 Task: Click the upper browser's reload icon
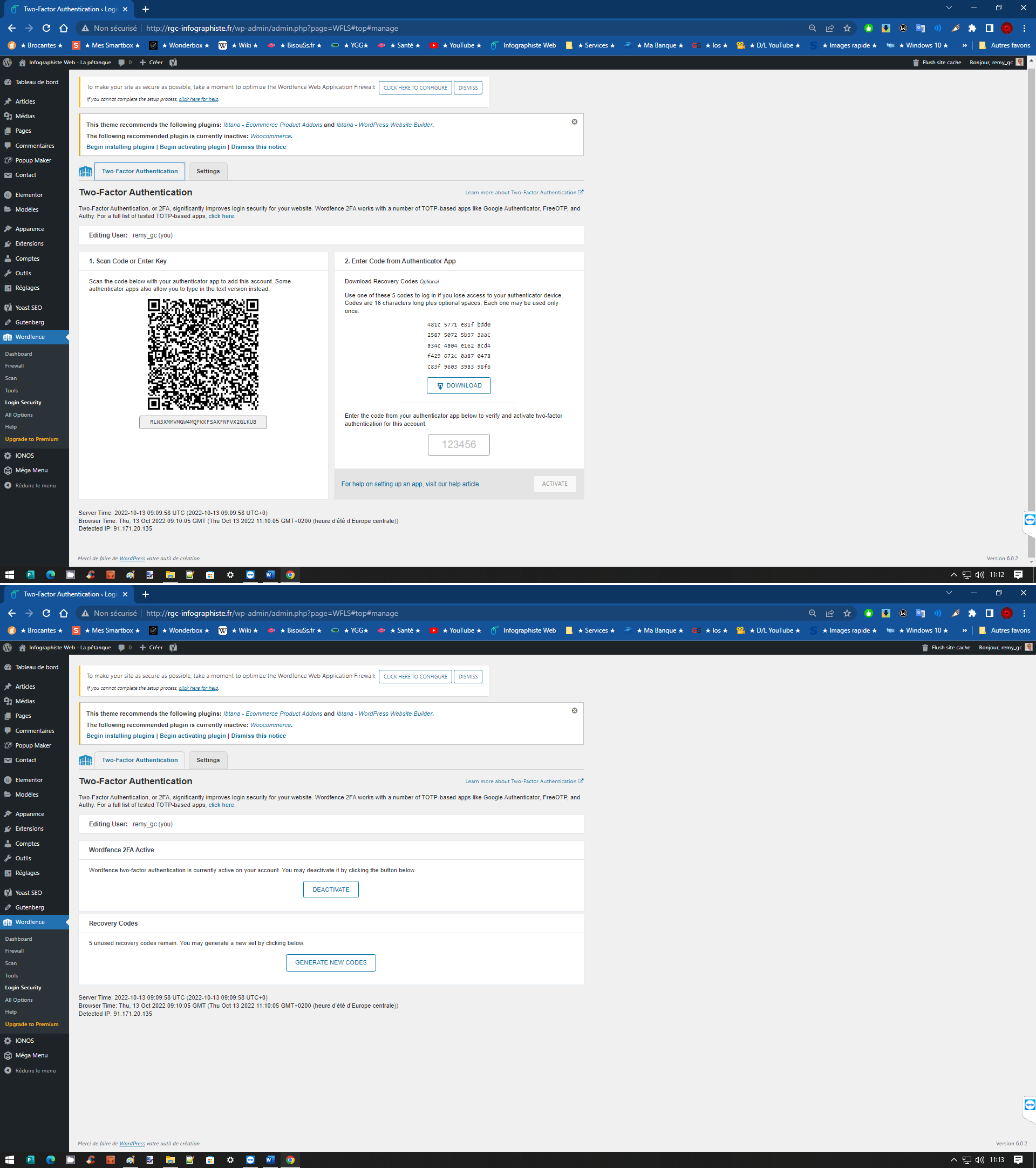pos(46,28)
